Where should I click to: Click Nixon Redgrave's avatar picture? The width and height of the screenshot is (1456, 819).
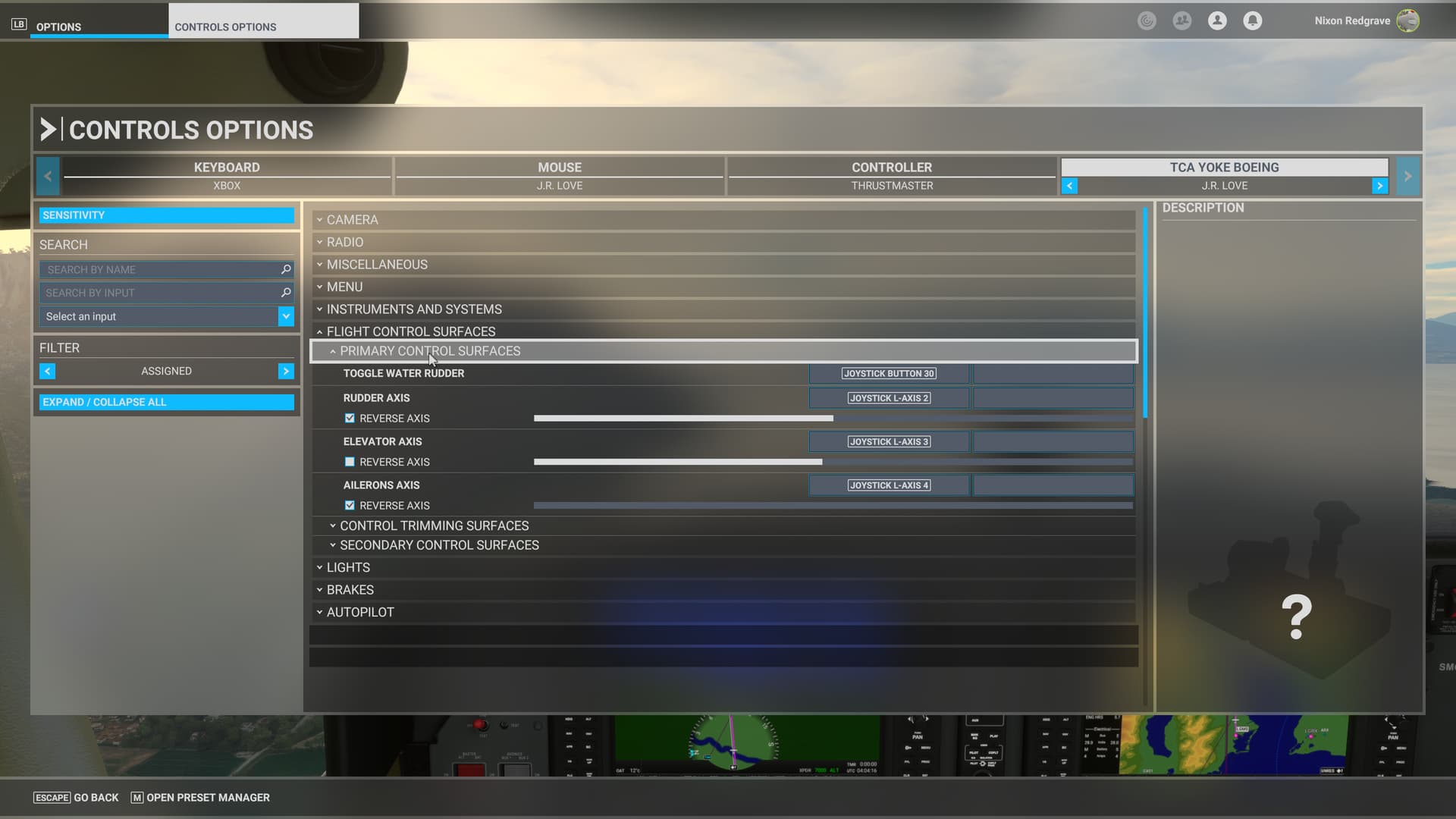click(1408, 20)
